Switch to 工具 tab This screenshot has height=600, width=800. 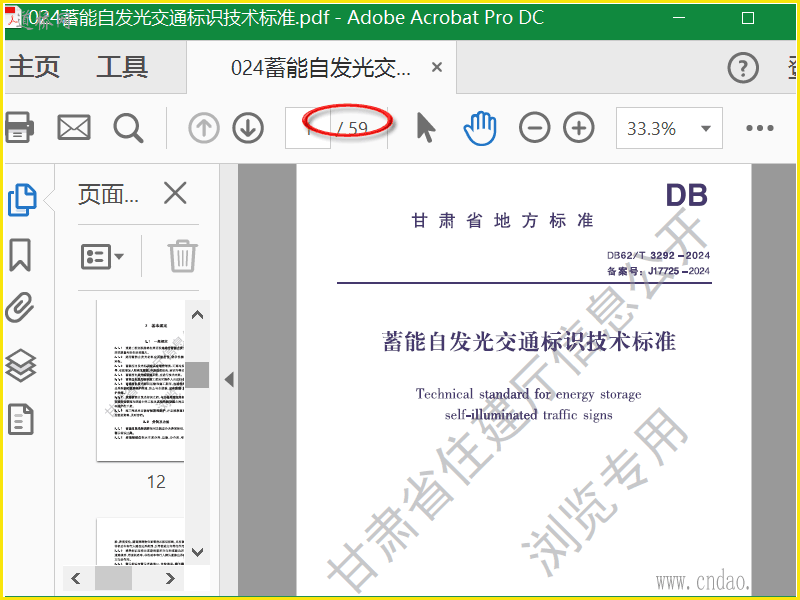pyautogui.click(x=122, y=67)
